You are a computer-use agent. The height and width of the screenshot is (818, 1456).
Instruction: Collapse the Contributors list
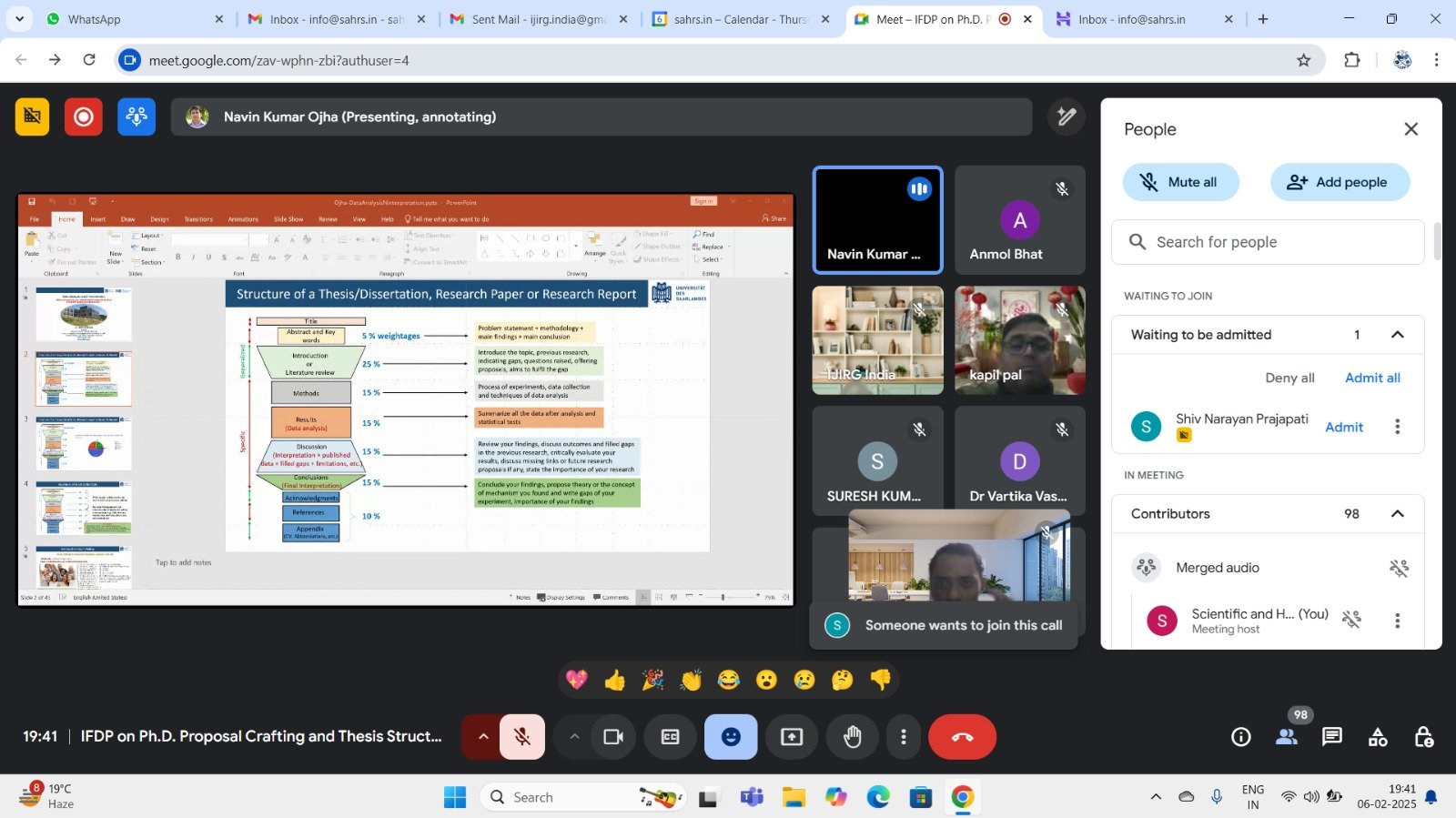coord(1397,514)
